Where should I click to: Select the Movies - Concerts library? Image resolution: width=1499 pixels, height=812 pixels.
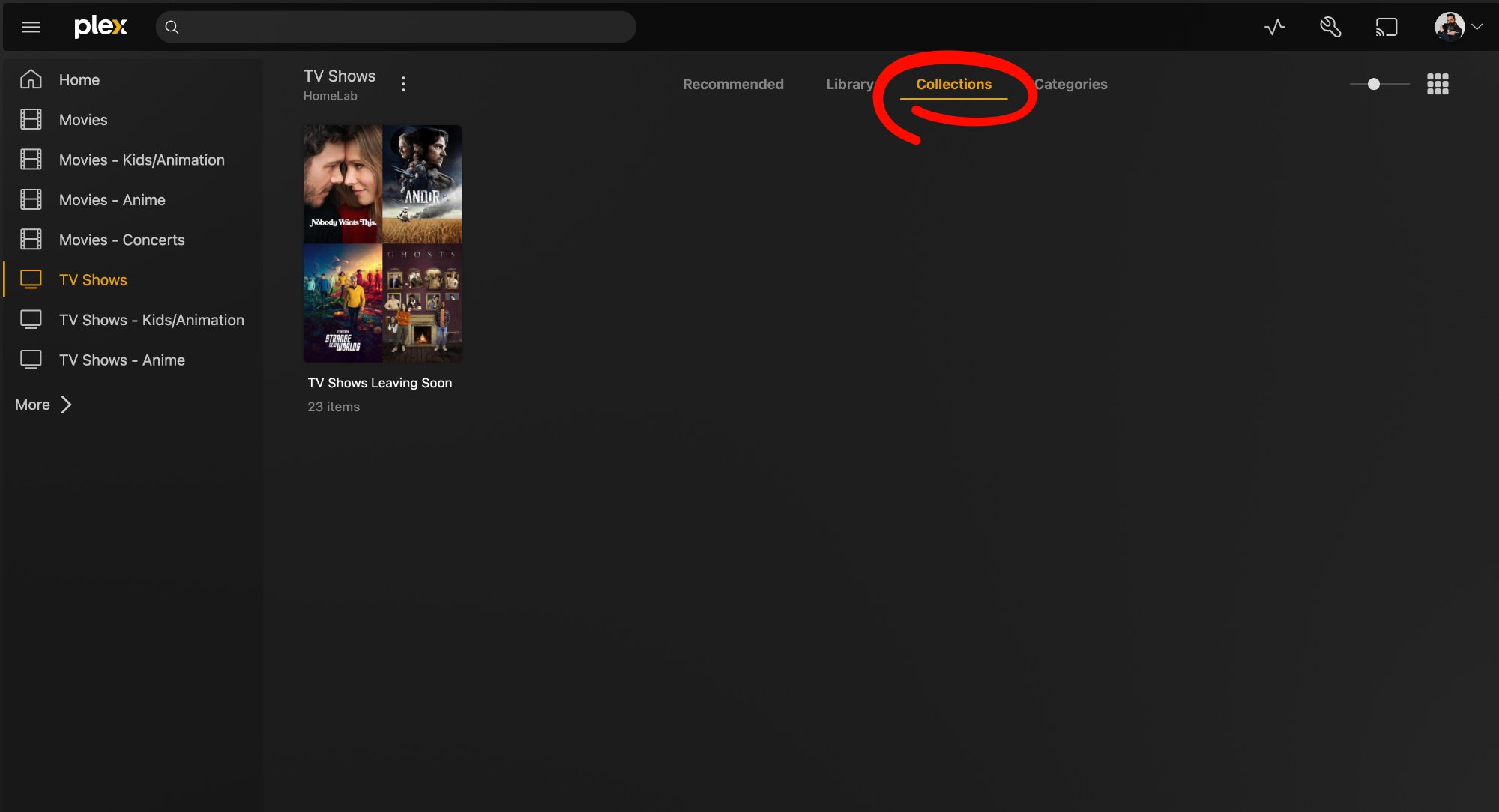[x=122, y=240]
